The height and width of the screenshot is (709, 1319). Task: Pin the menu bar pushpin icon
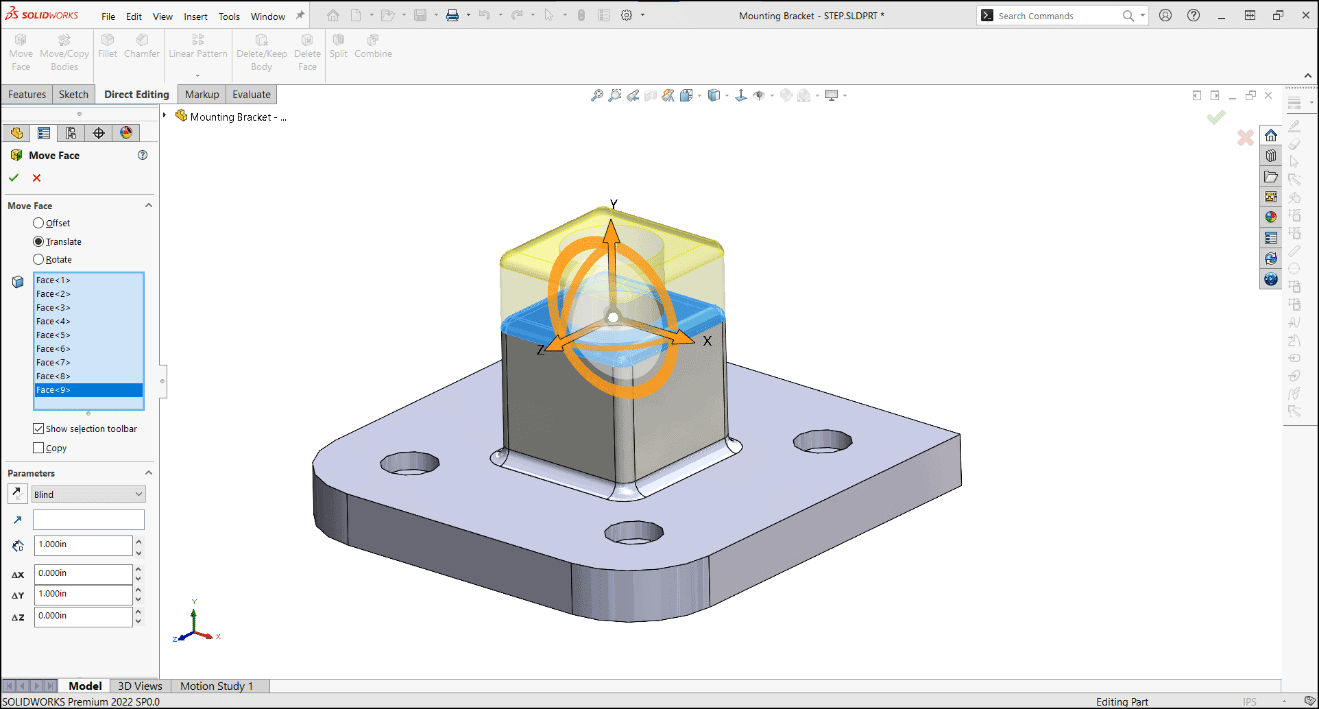[x=301, y=16]
